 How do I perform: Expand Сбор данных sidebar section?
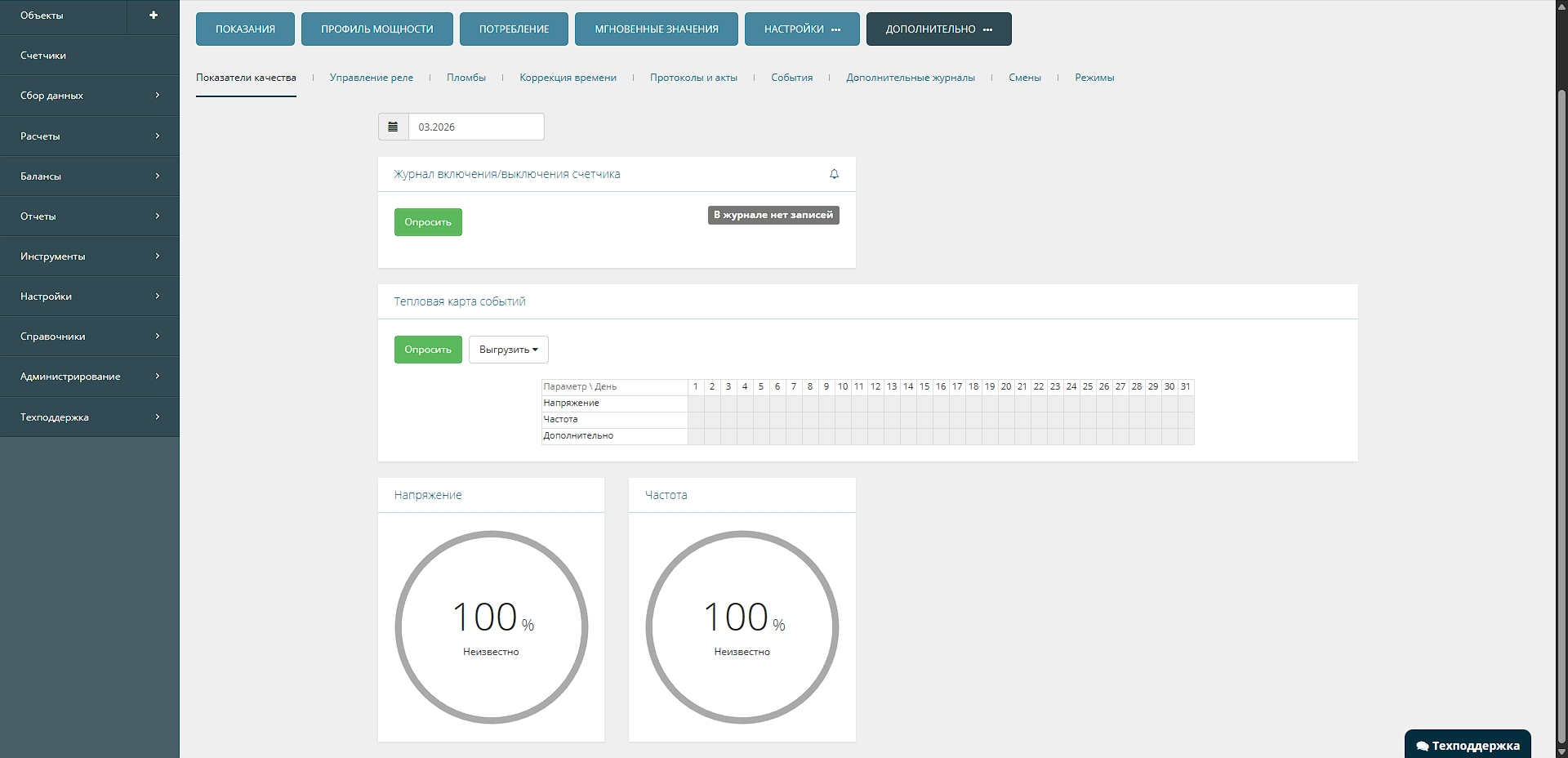point(90,96)
